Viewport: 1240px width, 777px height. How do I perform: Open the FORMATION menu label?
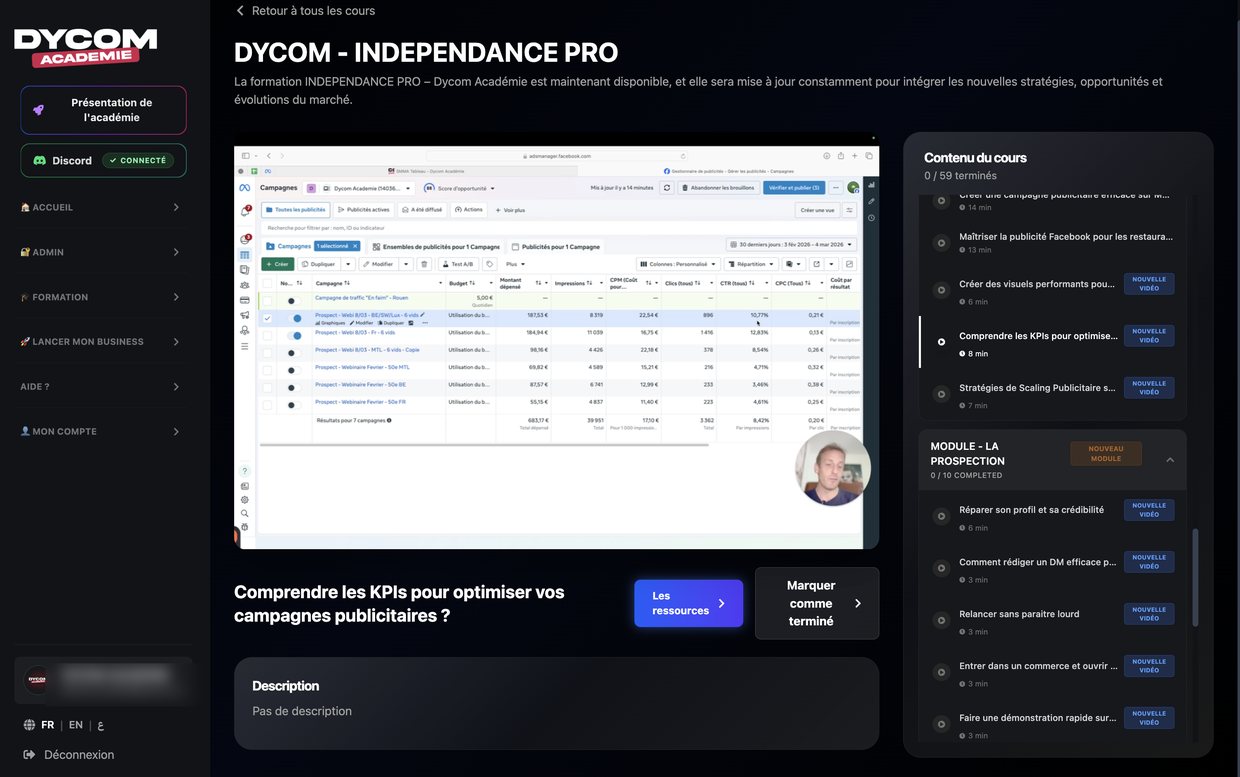coord(60,297)
